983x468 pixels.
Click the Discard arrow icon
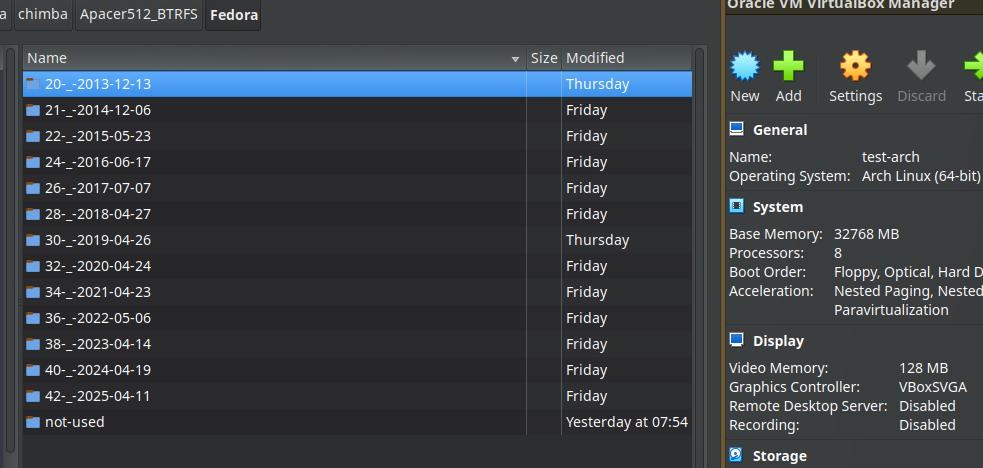coord(921,67)
